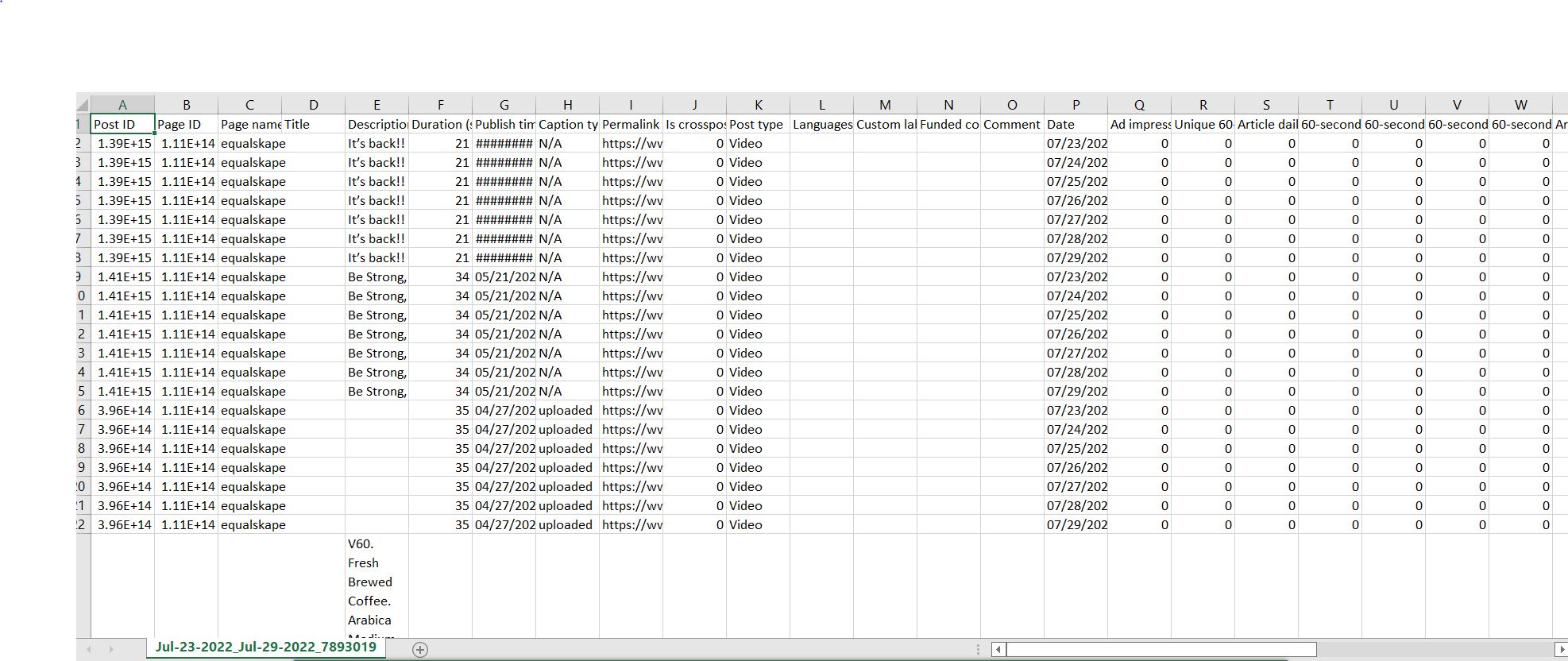The height and width of the screenshot is (661, 1568).
Task: Select column O header
Action: (x=1012, y=105)
